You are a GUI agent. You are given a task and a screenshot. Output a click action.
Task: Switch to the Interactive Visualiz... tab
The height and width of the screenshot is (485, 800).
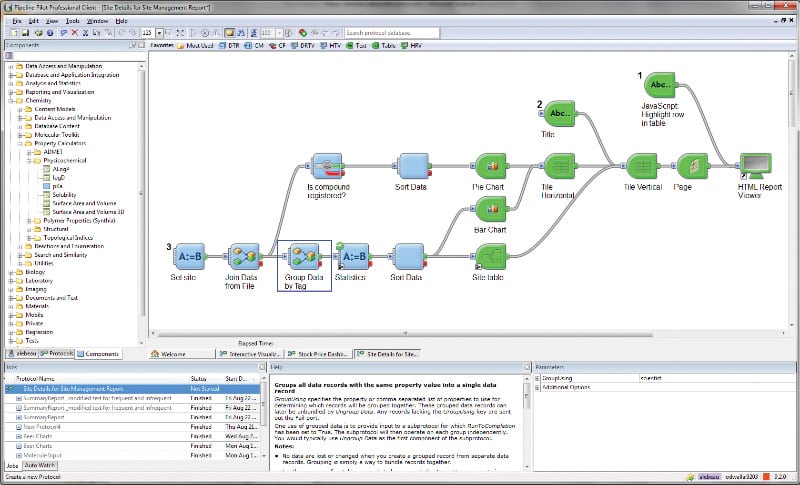(x=249, y=354)
